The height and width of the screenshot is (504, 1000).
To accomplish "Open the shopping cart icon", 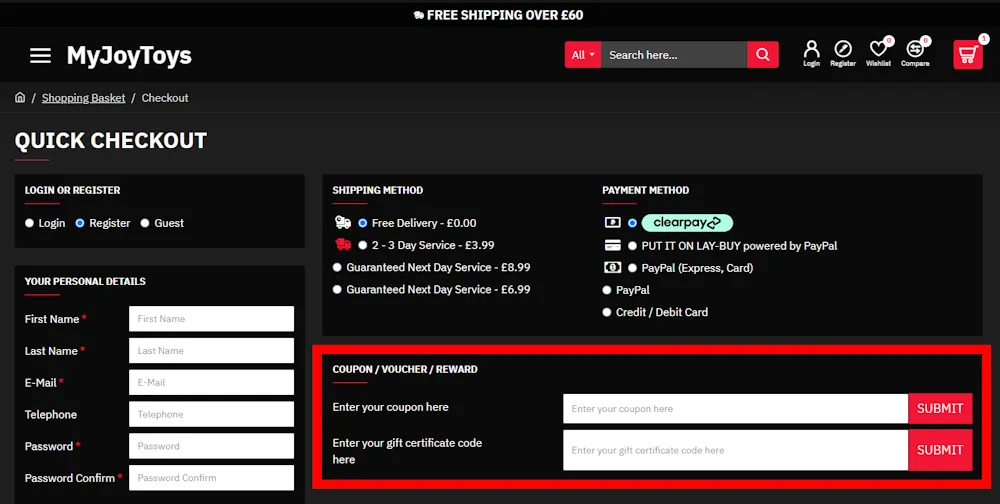I will [x=967, y=55].
